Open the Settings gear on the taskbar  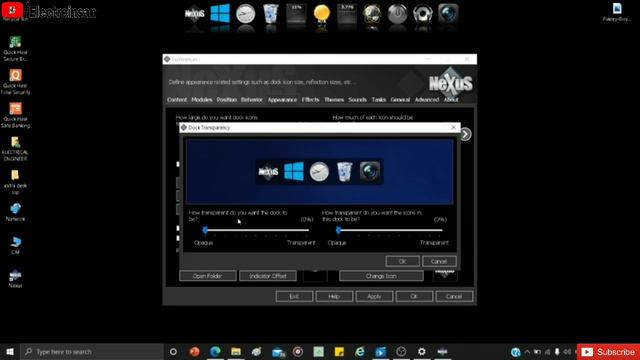422,351
